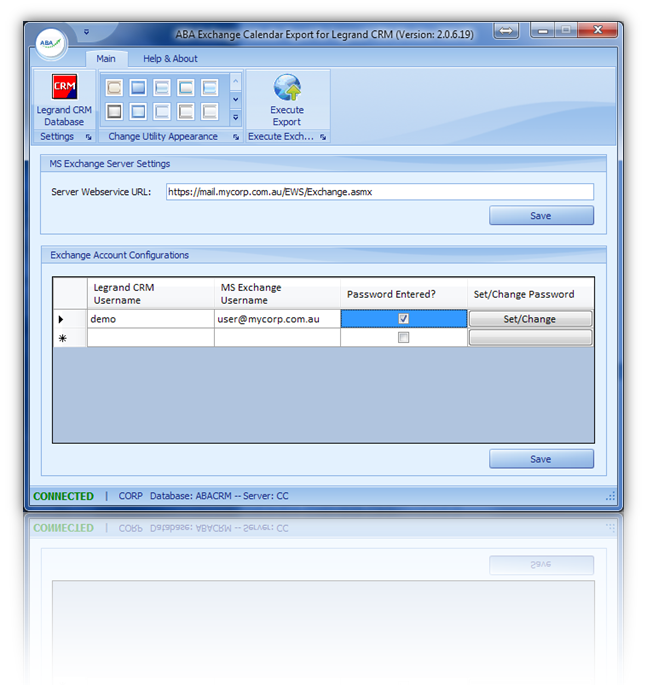Image resolution: width=646 pixels, height=685 pixels.
Task: Open the ABA round application menu button
Action: (x=51, y=43)
